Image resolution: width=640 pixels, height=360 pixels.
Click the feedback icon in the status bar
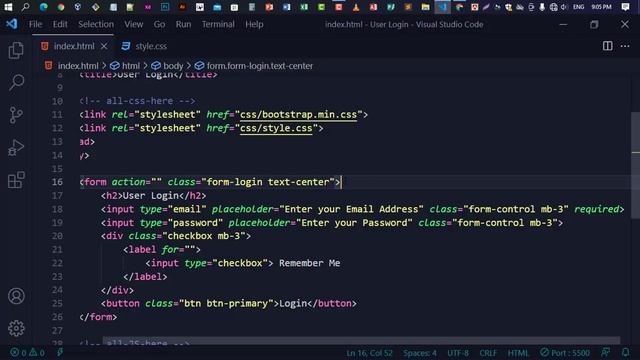click(606, 352)
